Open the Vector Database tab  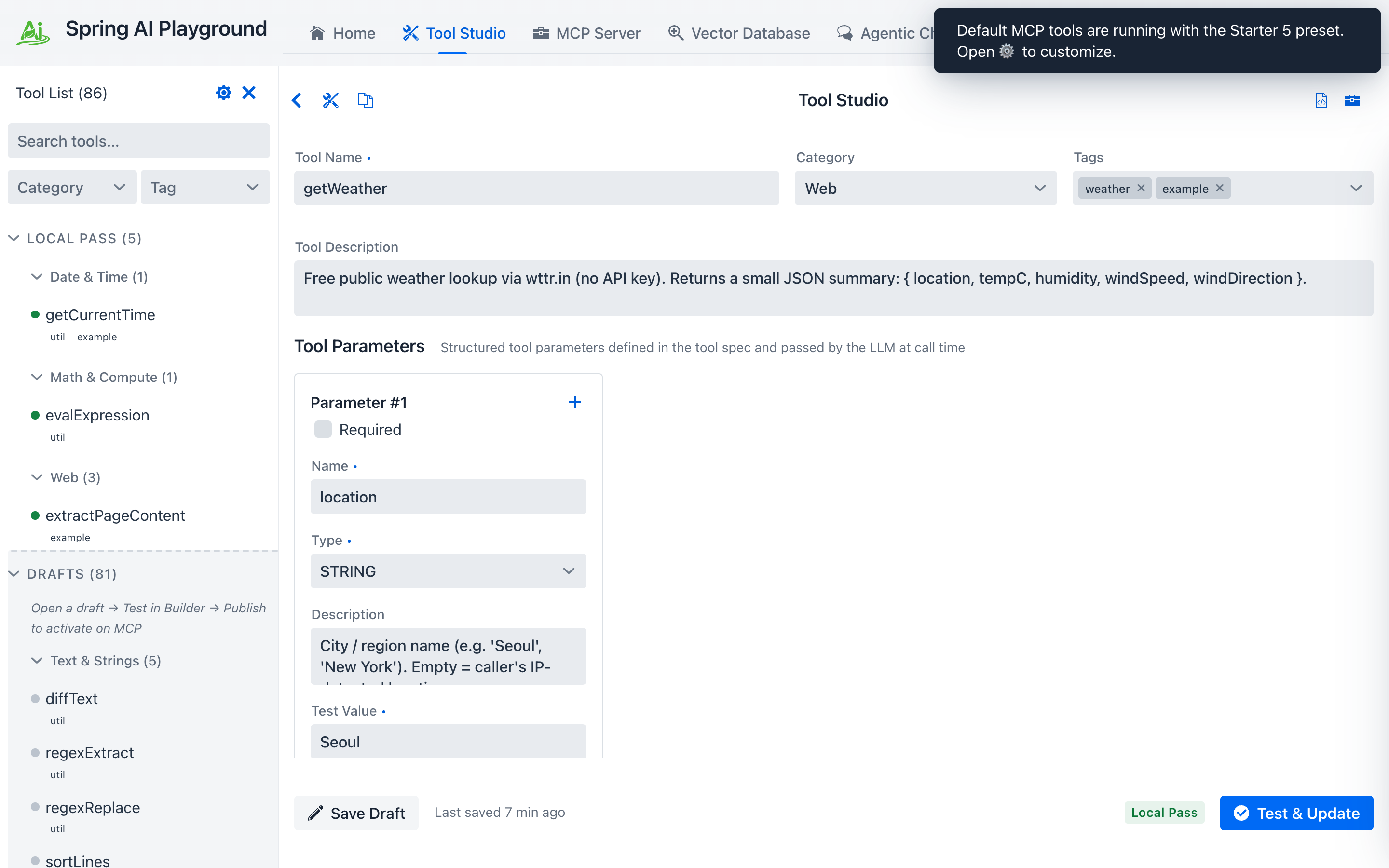tap(739, 33)
